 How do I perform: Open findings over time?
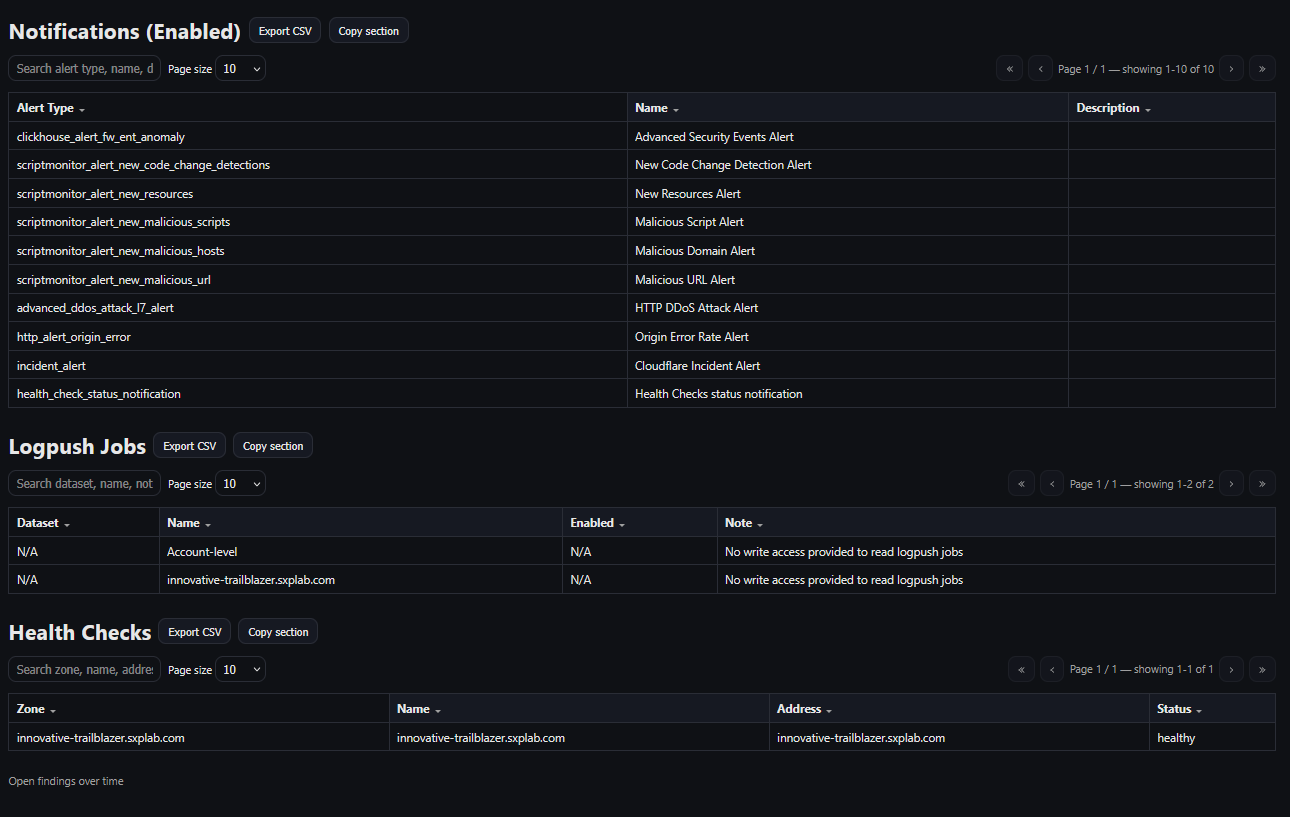pyautogui.click(x=65, y=781)
